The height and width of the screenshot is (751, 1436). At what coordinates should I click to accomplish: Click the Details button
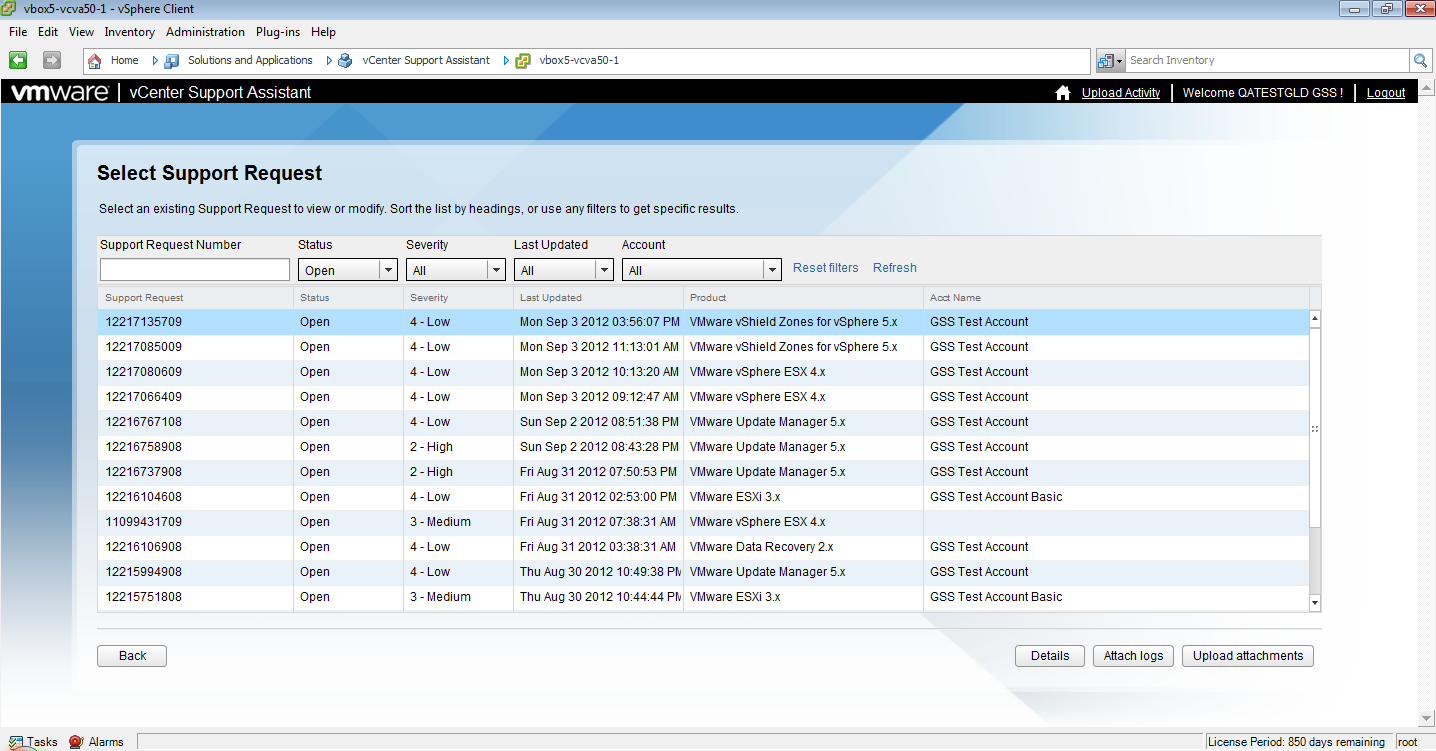coord(1050,656)
